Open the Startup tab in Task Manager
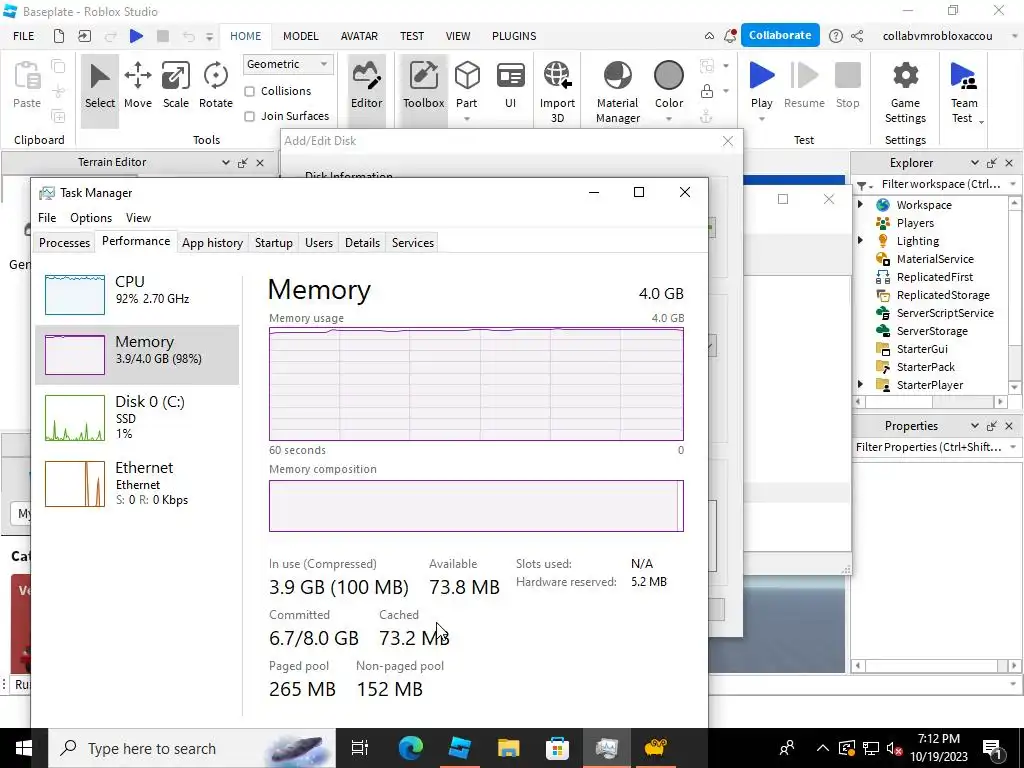1024x768 pixels. tap(274, 242)
